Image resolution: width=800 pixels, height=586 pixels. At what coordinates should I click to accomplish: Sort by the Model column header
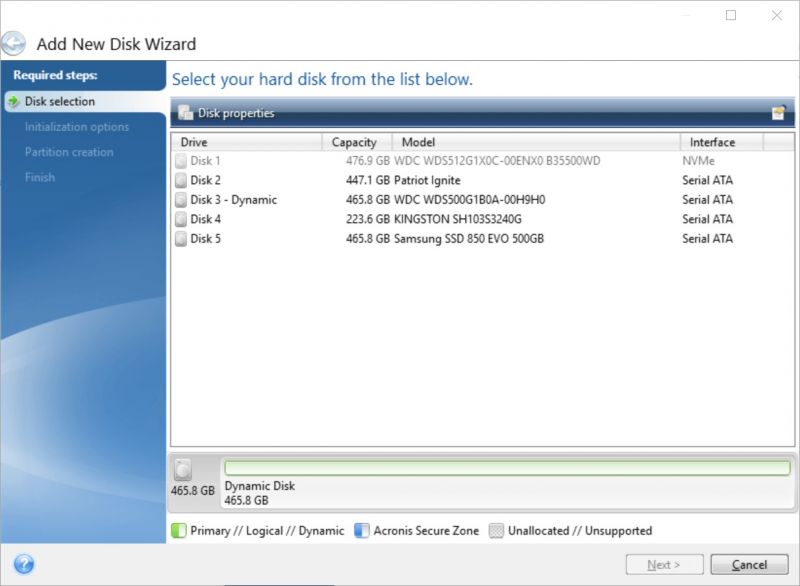536,142
